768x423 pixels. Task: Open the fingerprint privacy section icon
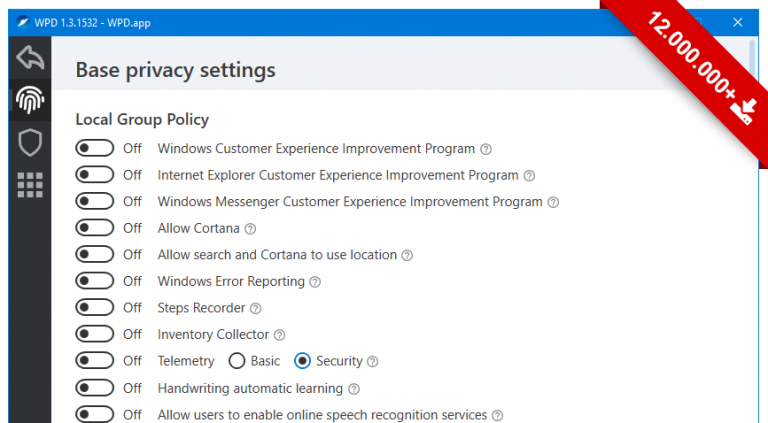30,100
